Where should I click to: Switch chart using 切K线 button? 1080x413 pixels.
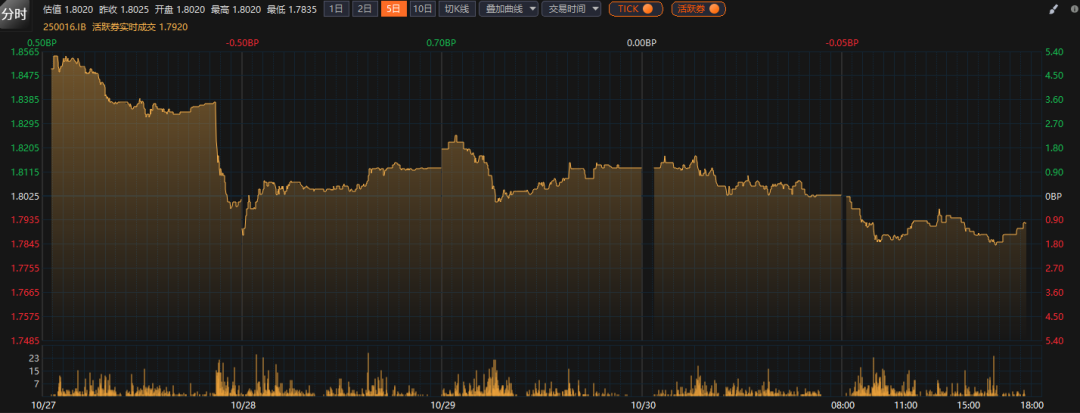coord(457,9)
